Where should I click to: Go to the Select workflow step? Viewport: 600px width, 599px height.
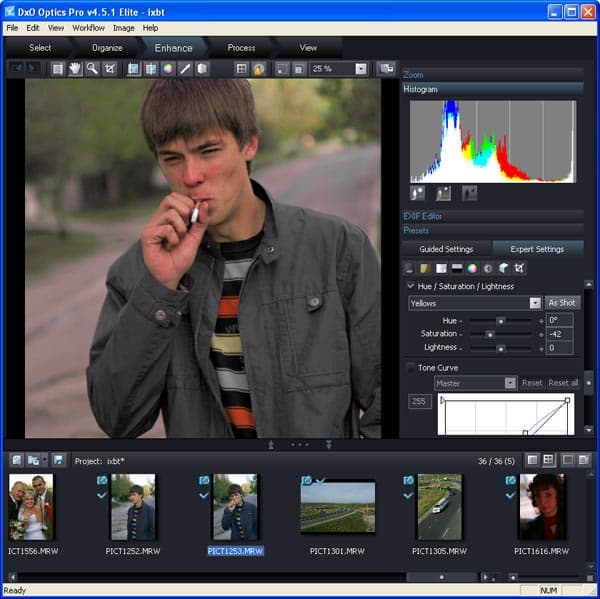[x=40, y=48]
